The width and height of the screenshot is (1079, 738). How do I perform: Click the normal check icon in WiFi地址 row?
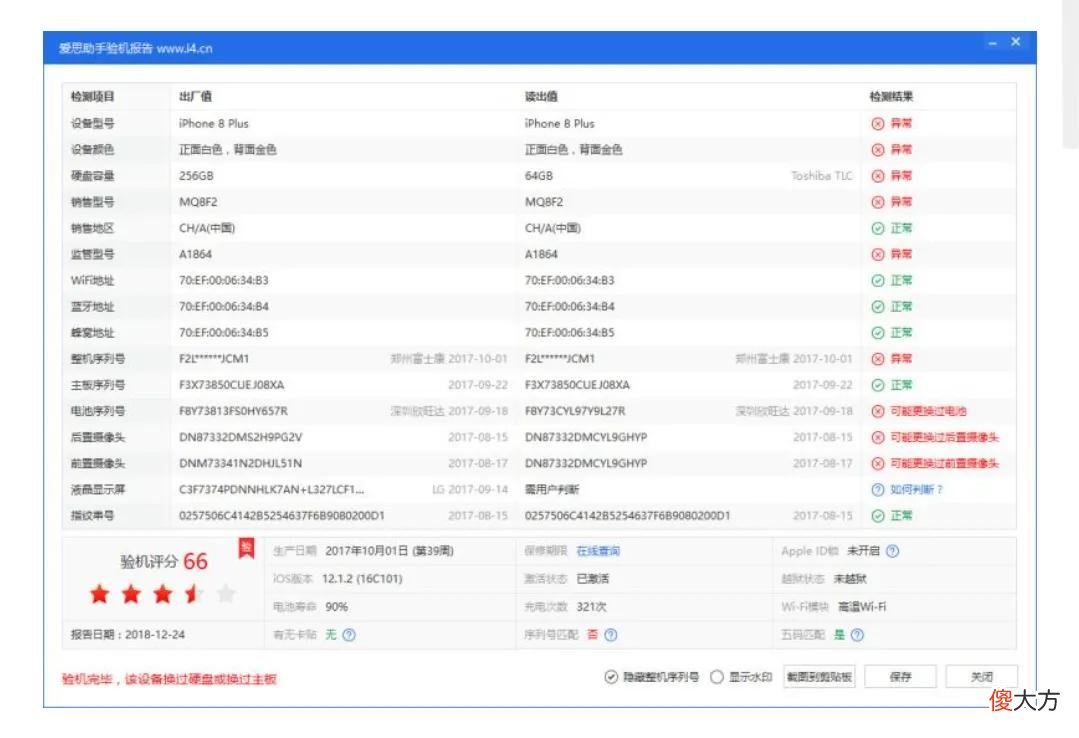tap(877, 281)
